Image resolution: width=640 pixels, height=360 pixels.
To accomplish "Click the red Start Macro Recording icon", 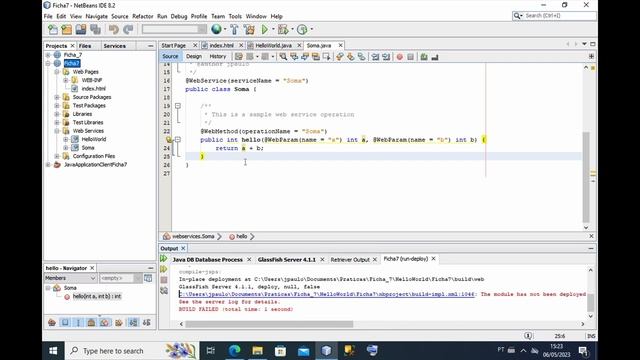I will [400, 57].
